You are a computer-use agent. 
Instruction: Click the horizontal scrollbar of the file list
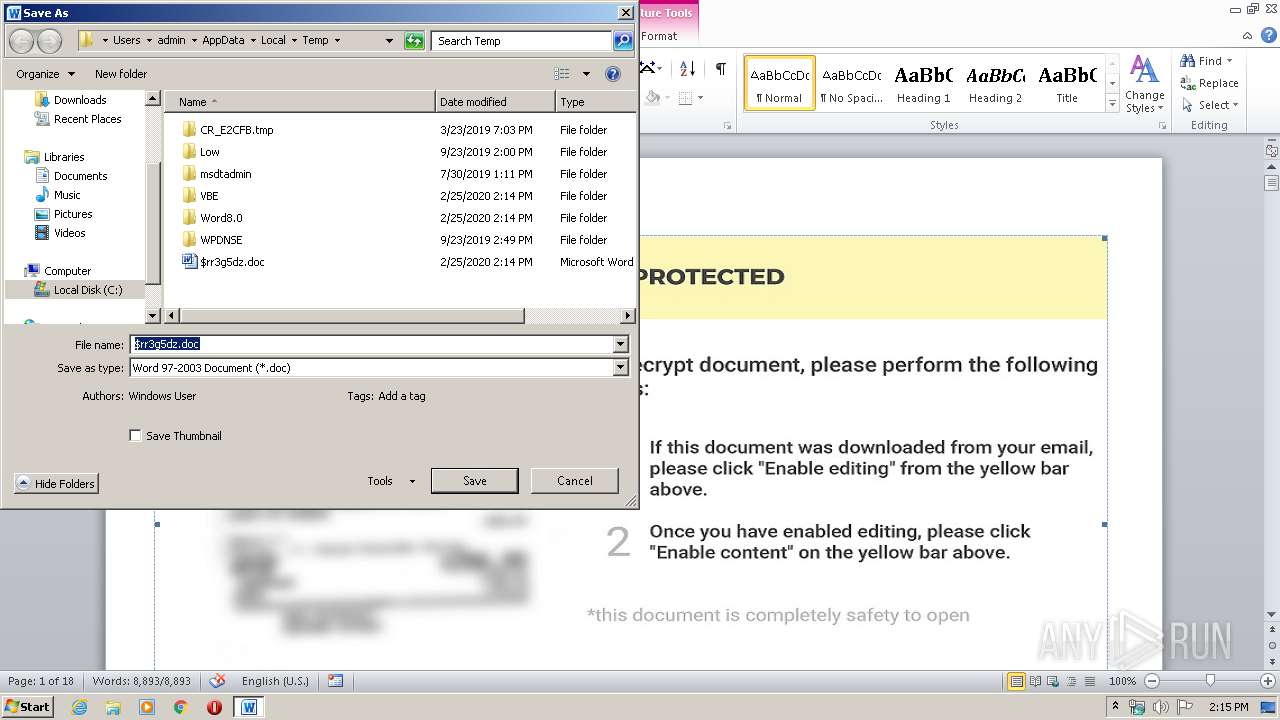tap(351, 316)
